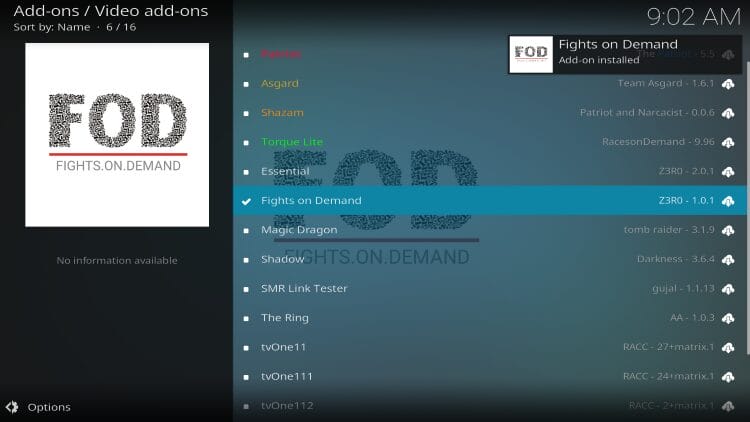Screen dimensions: 750x422
Task: Click the square bullet beside tvOne11
Action: pyautogui.click(x=246, y=348)
